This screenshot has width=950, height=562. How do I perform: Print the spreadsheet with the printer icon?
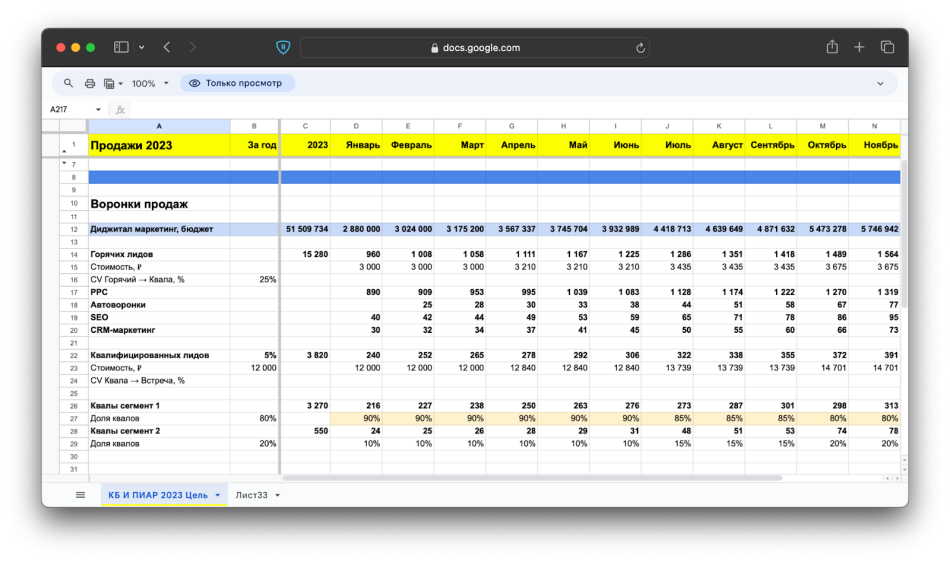pyautogui.click(x=90, y=84)
